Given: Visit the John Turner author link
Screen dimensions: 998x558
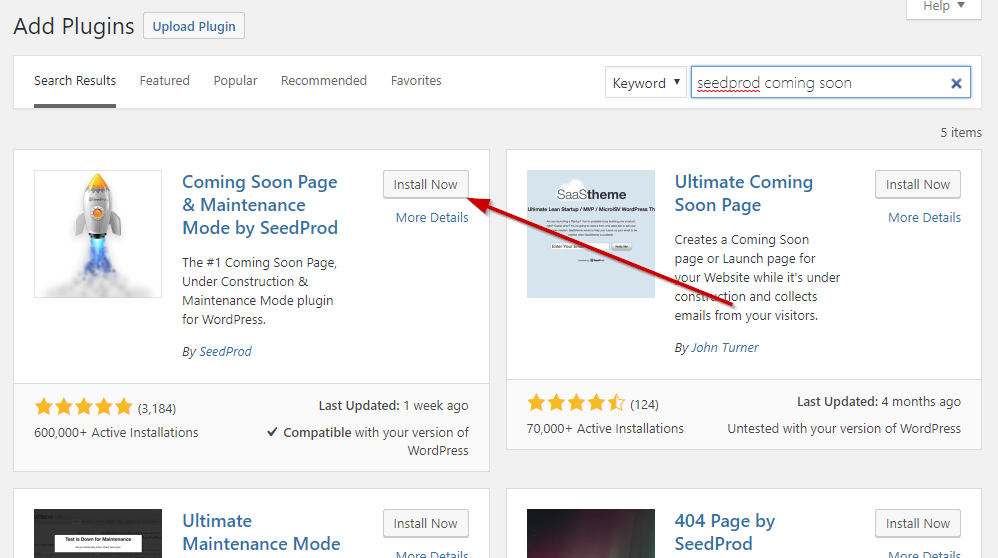Looking at the screenshot, I should click(x=725, y=348).
